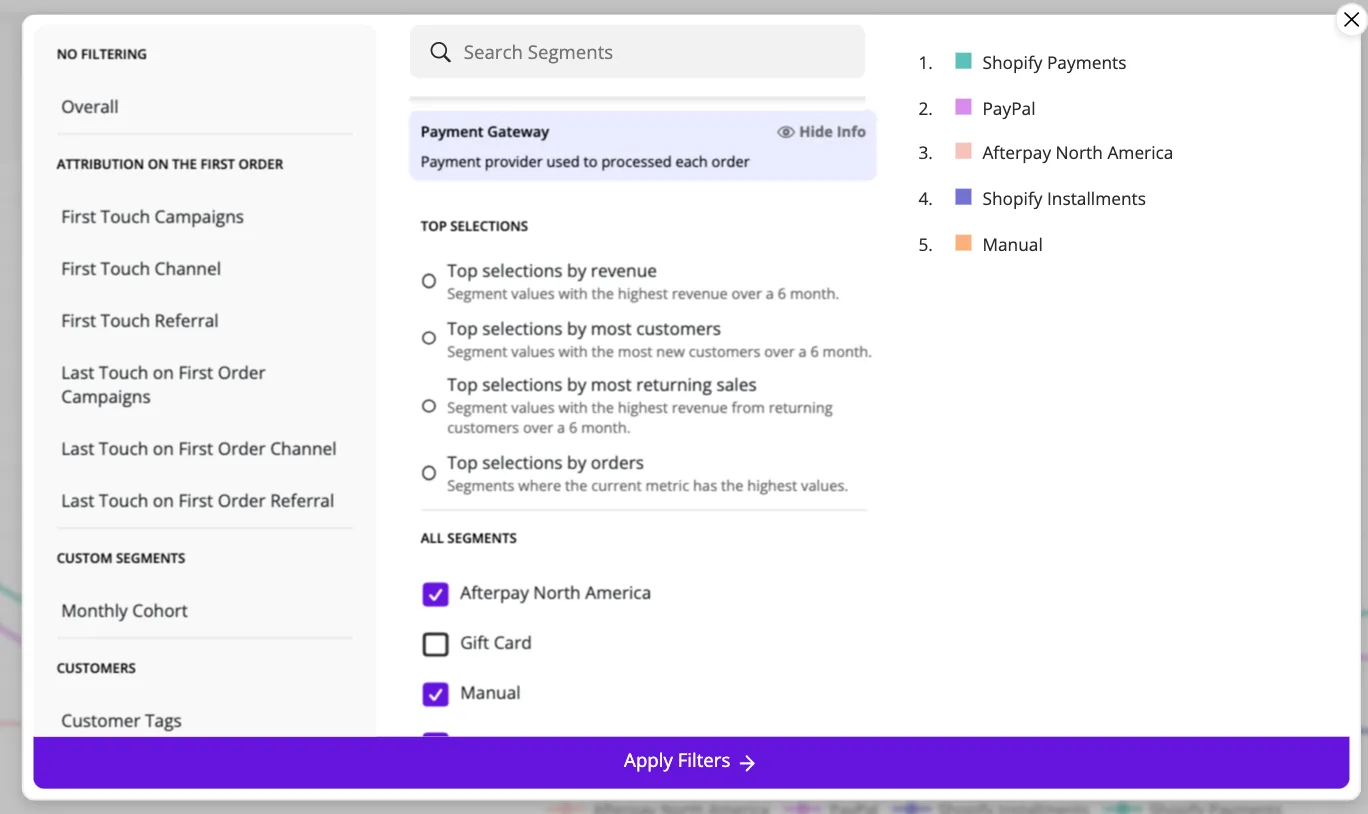Click the arrow on Apply Filters
This screenshot has width=1368, height=814.
point(747,763)
